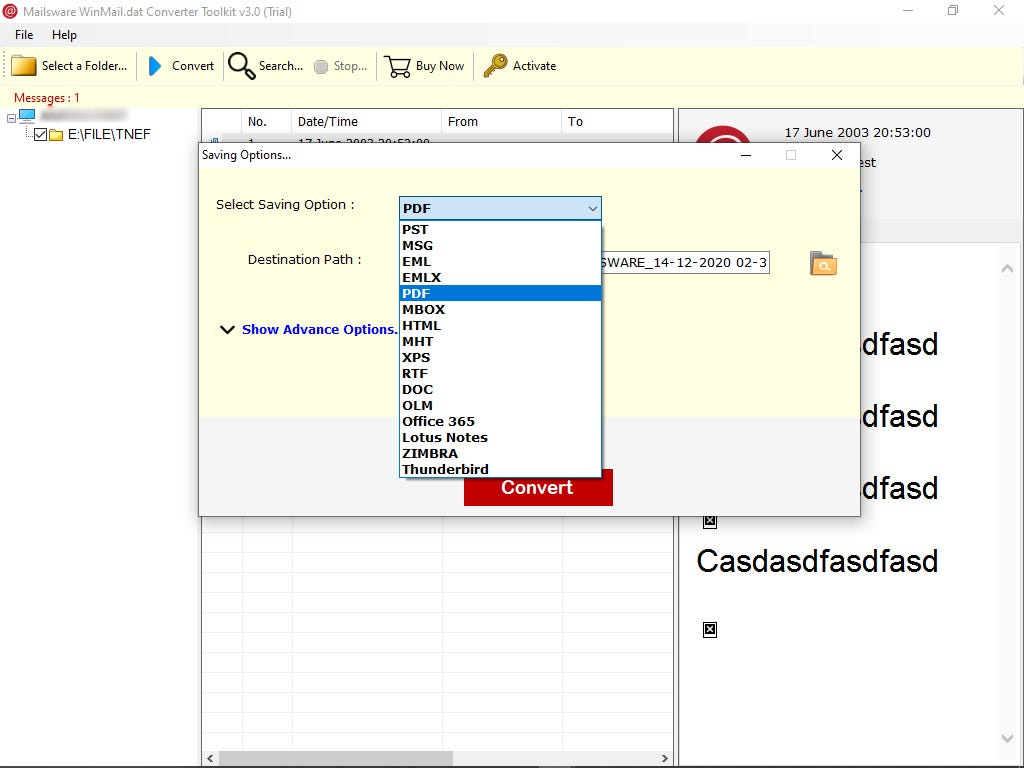Close the Saving Options dialog
Viewport: 1024px width, 768px height.
(x=837, y=155)
